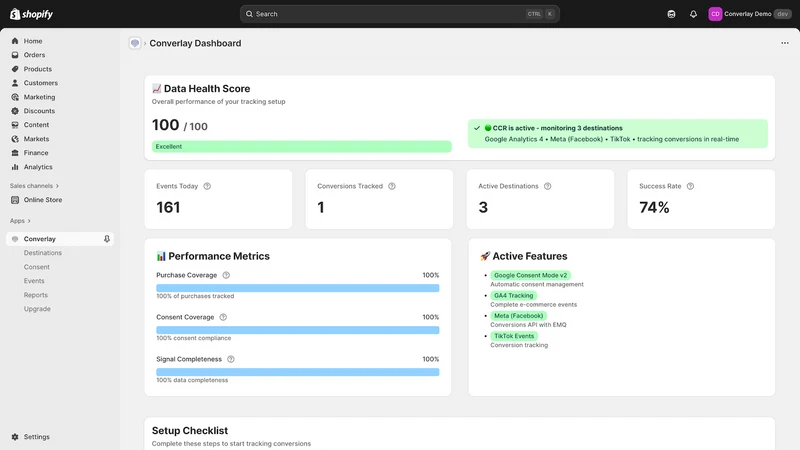Click help icon beside Conversions Tracked

tap(392, 186)
